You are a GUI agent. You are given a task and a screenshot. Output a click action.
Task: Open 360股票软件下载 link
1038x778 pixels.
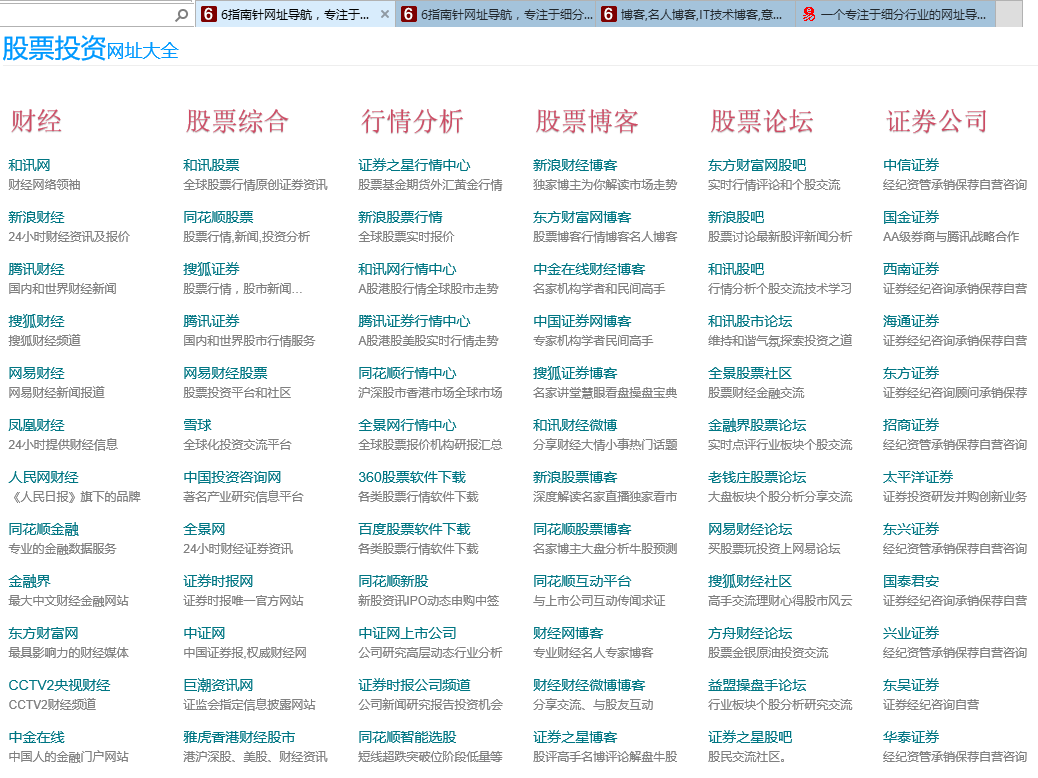[412, 477]
